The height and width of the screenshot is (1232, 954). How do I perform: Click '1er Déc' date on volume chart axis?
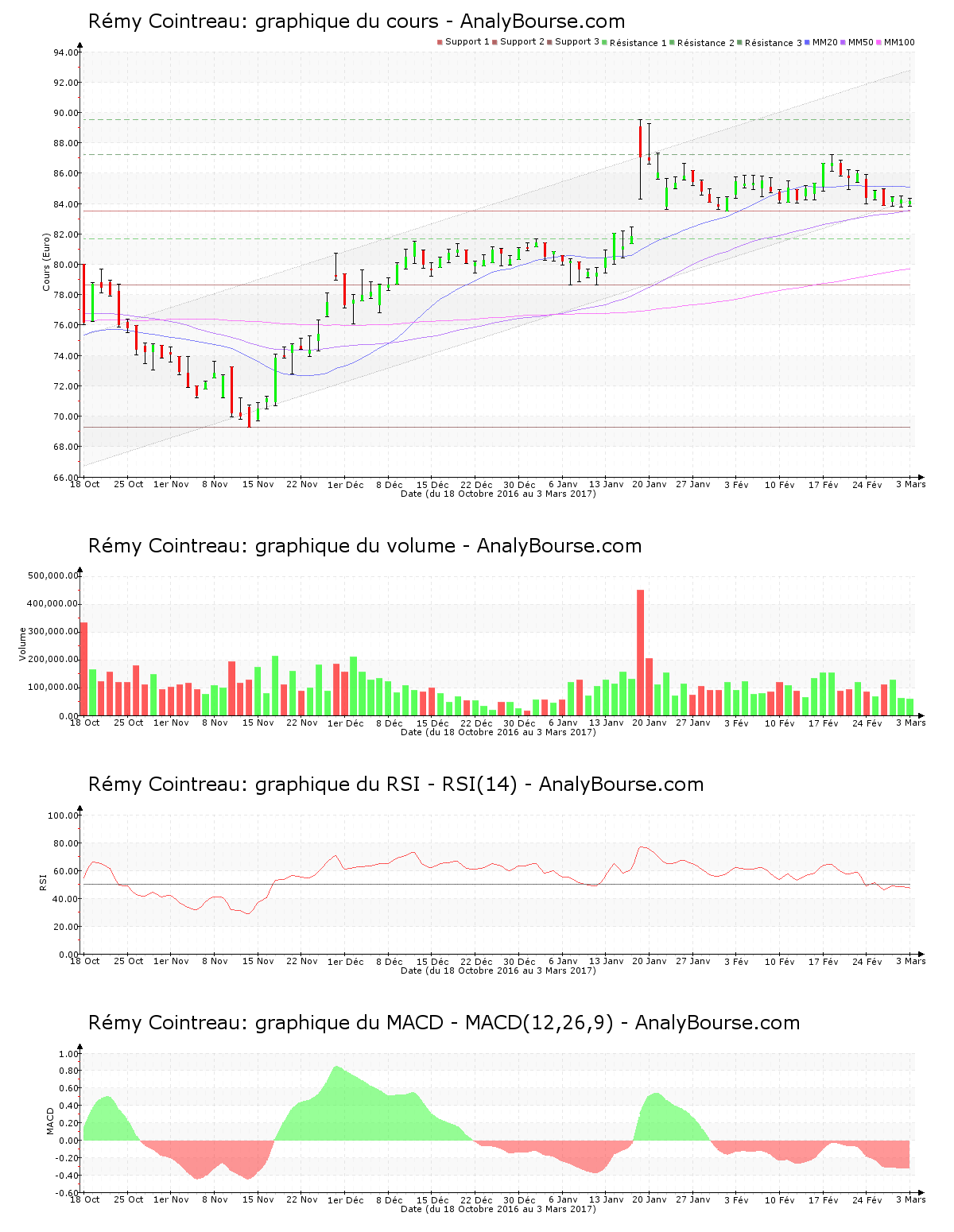click(x=345, y=723)
